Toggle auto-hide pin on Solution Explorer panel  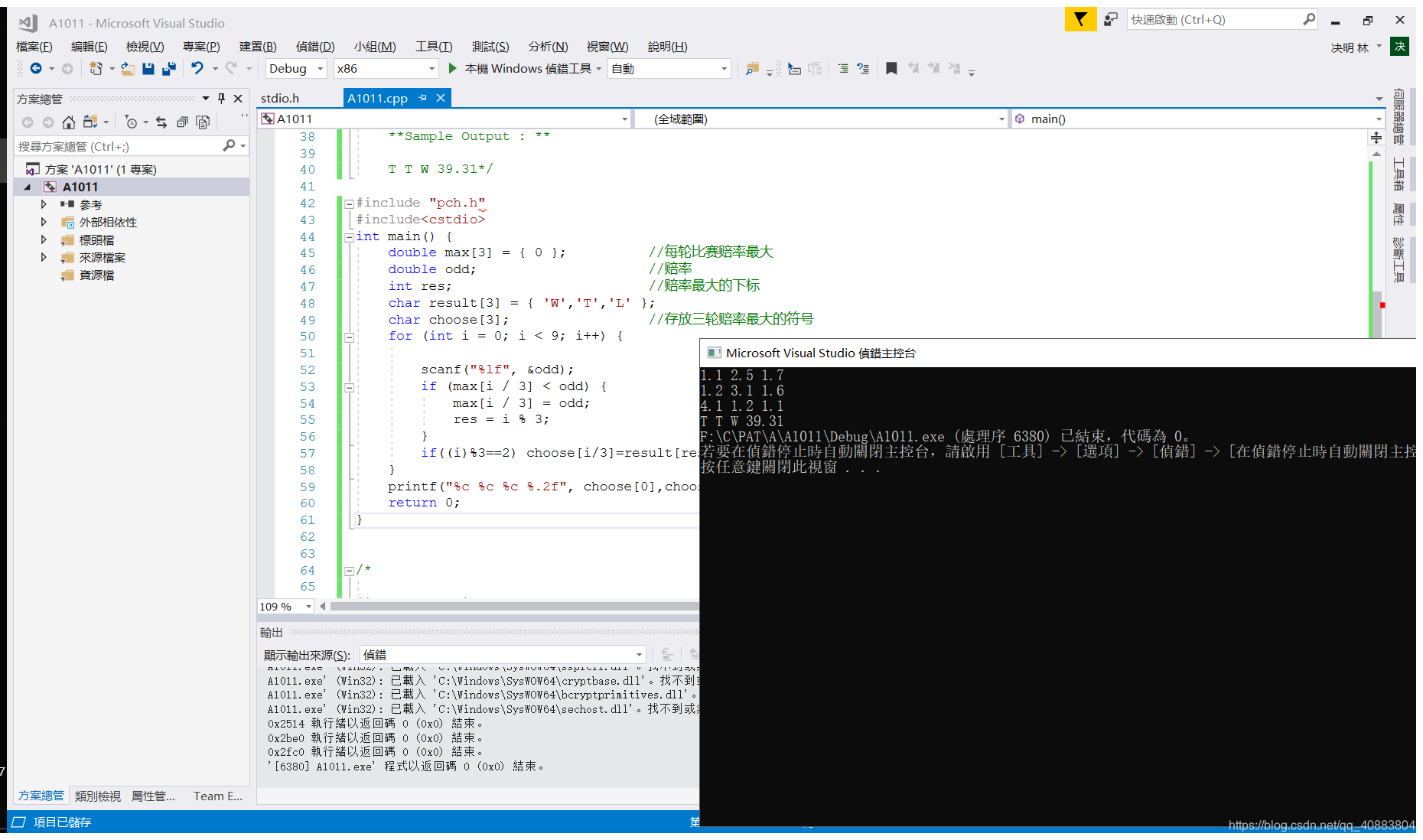221,99
